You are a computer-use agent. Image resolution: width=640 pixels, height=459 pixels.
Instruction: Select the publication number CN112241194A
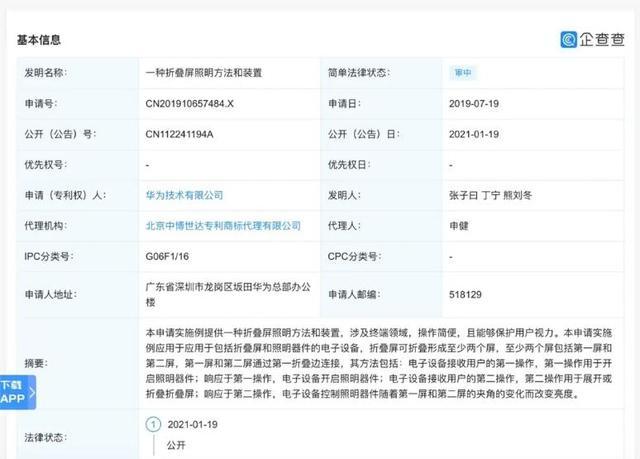click(x=179, y=134)
